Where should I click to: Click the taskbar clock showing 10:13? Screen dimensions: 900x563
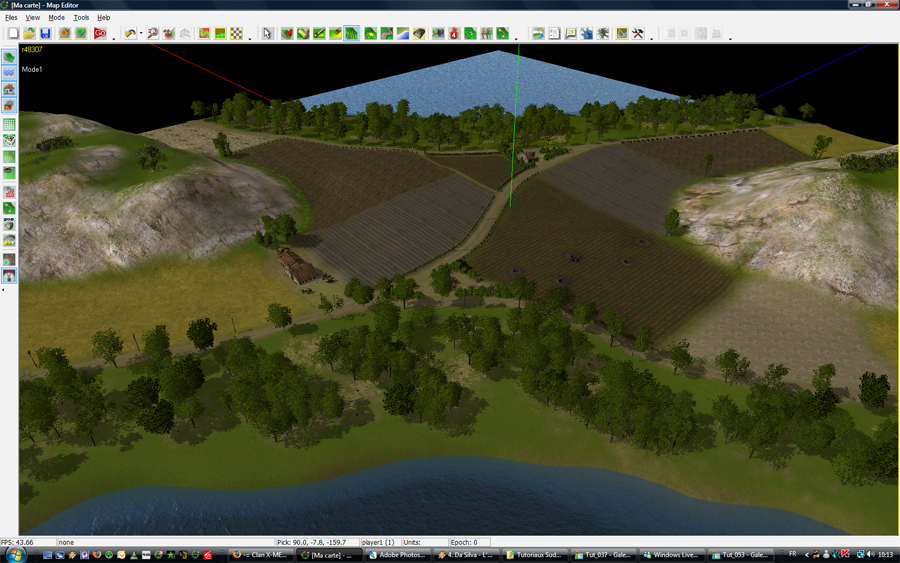[x=885, y=554]
